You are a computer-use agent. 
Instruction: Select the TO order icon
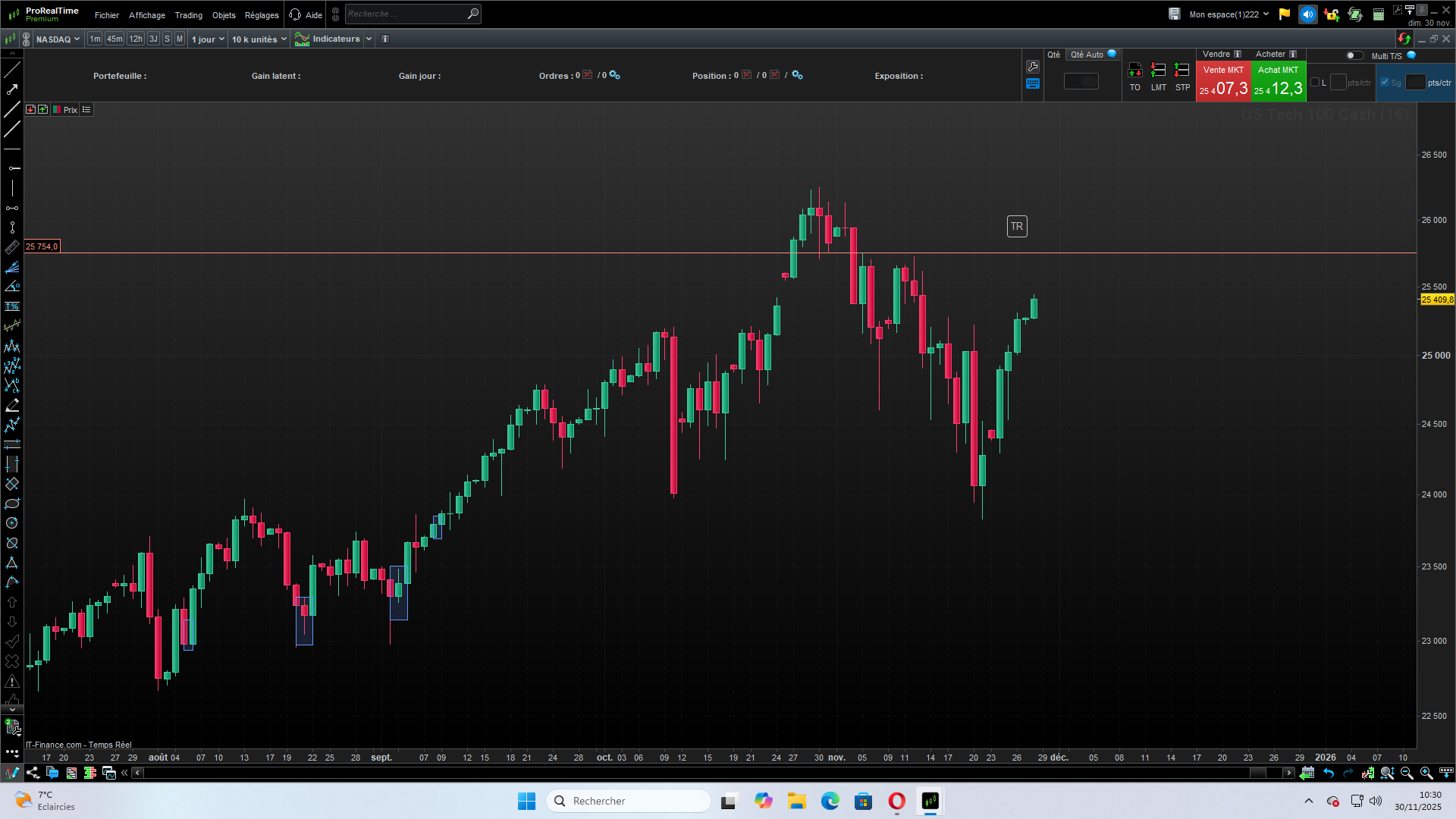(1134, 77)
